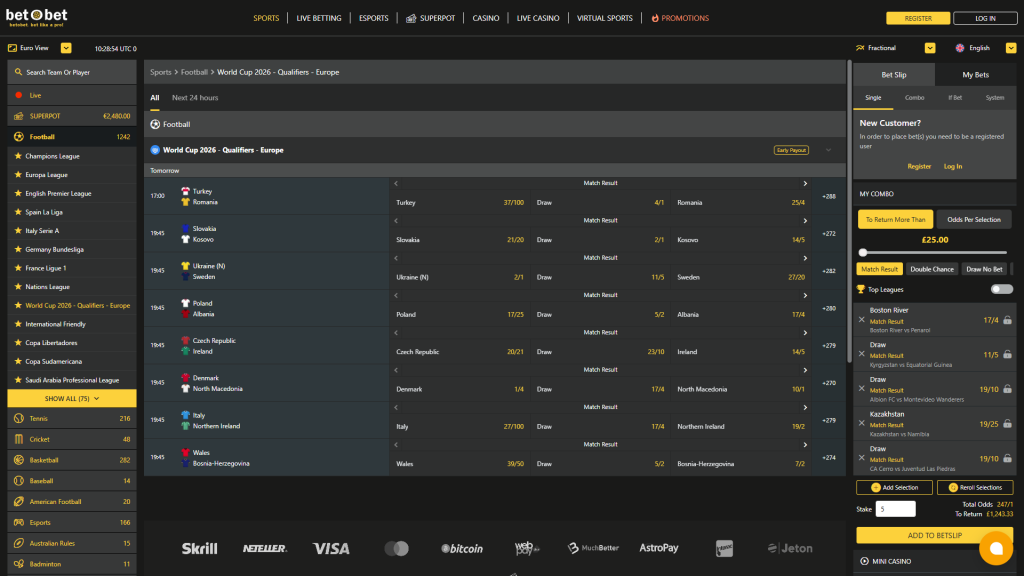1024x576 pixels.
Task: Click ADD TO BETSLIP button
Action: click(935, 536)
